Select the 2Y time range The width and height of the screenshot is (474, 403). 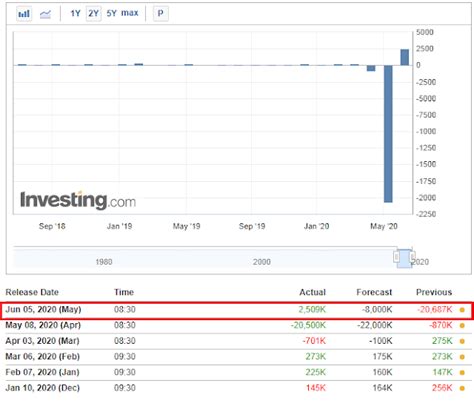click(x=93, y=13)
